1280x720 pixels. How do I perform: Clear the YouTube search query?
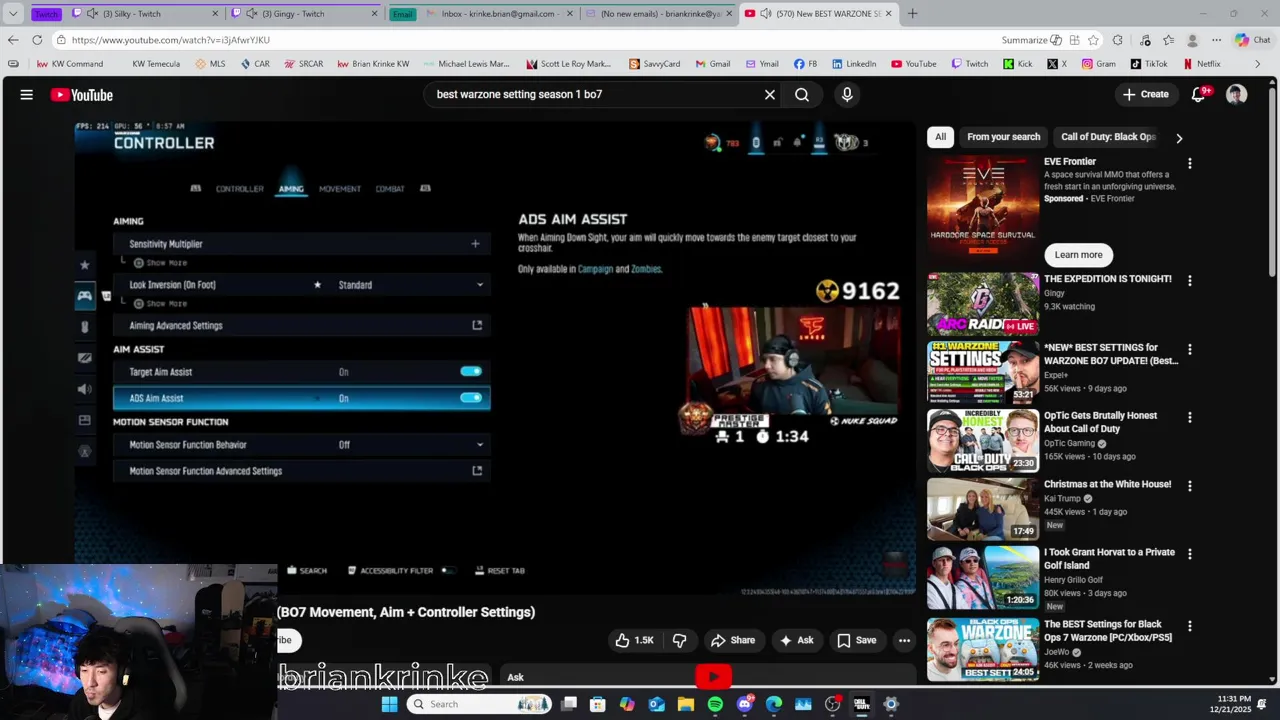coord(770,94)
